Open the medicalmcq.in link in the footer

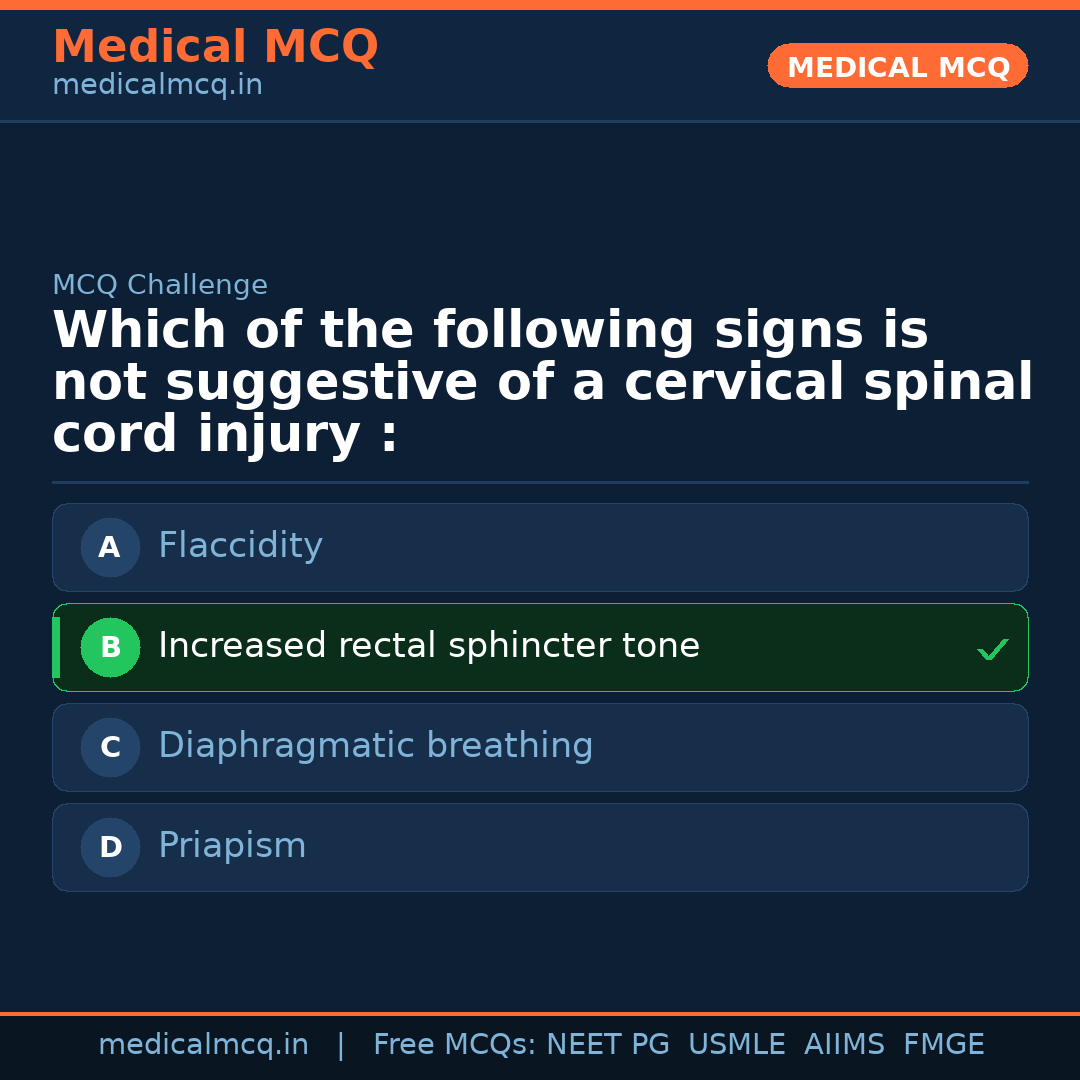(203, 1045)
